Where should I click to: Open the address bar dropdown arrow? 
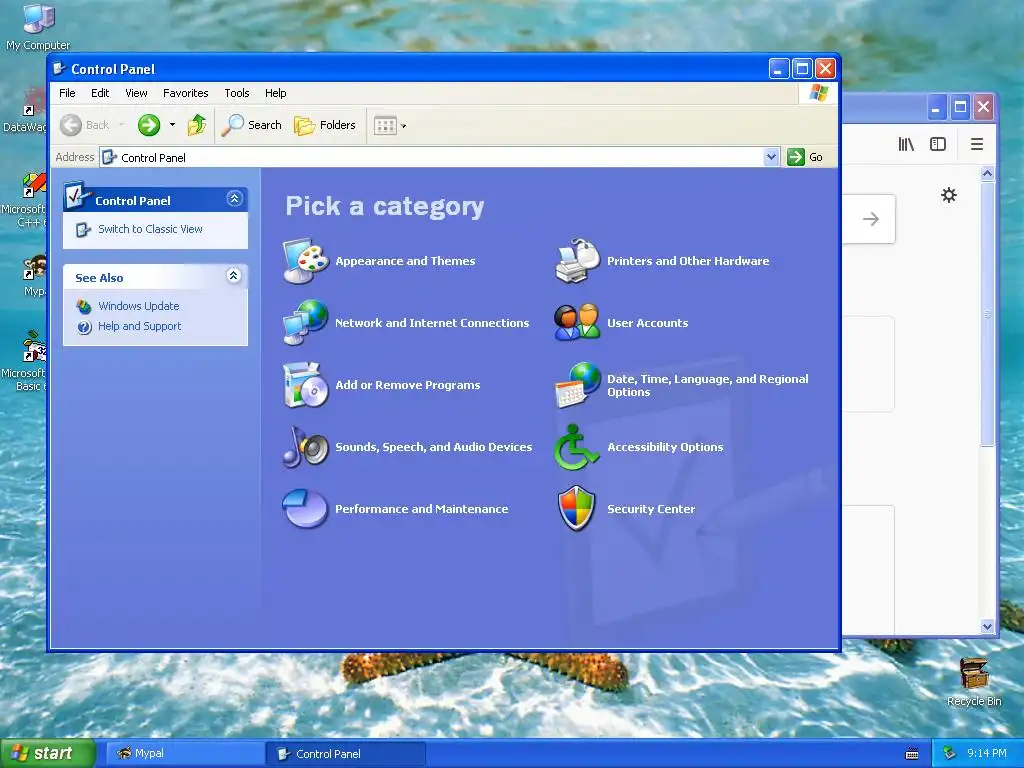(x=771, y=157)
